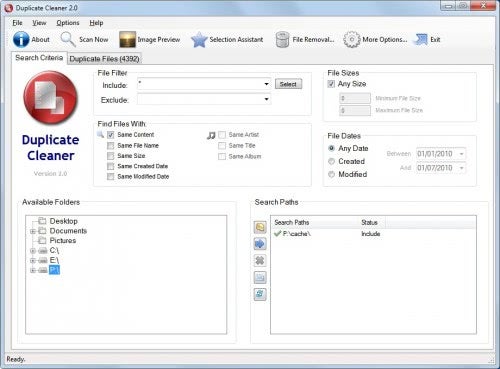The width and height of the screenshot is (500, 369).
Task: Remove search path with X icon
Action: coord(260,260)
